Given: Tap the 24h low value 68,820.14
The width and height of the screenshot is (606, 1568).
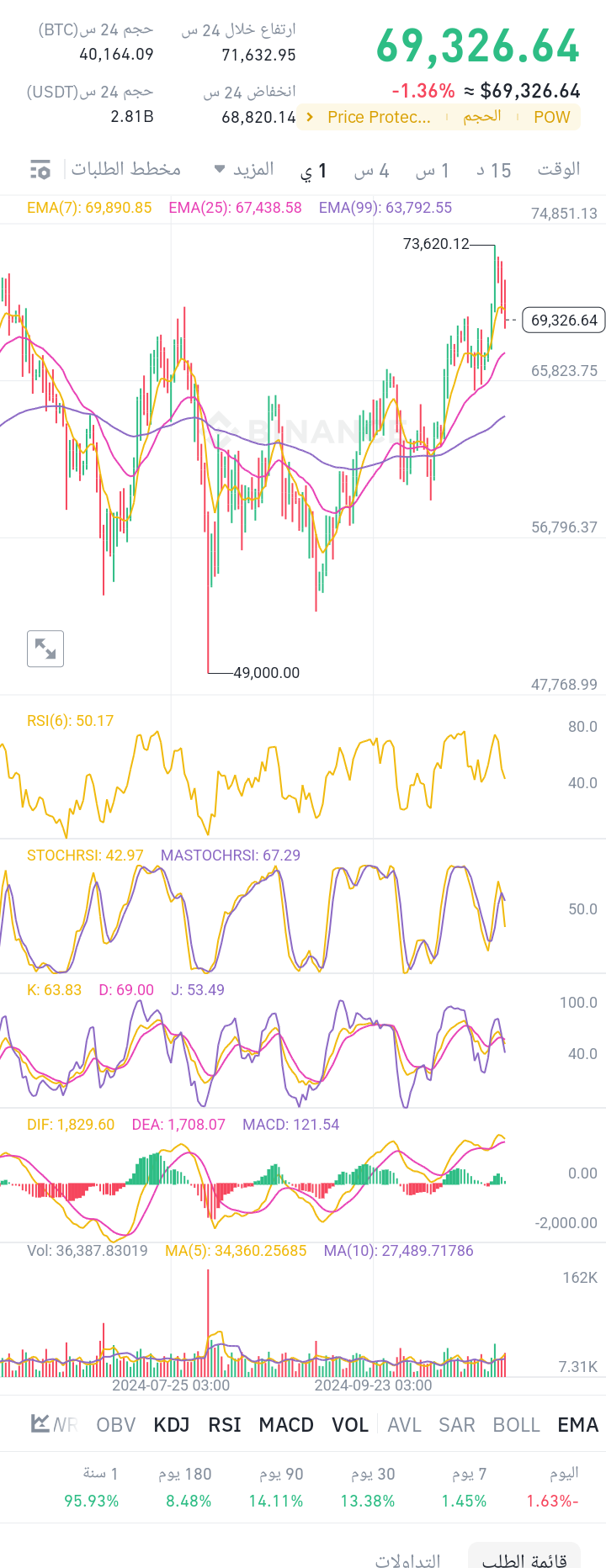Looking at the screenshot, I should (258, 117).
